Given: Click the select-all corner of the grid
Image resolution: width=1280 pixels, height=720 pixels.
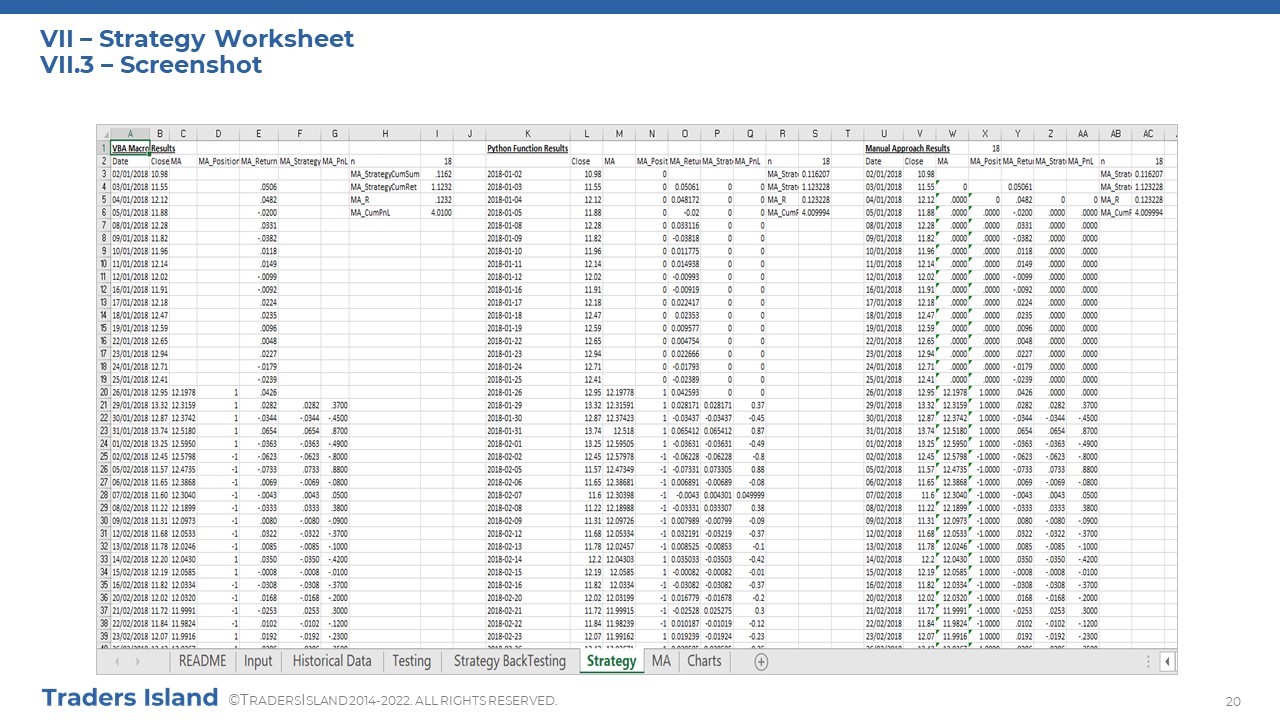Looking at the screenshot, I should pos(103,134).
